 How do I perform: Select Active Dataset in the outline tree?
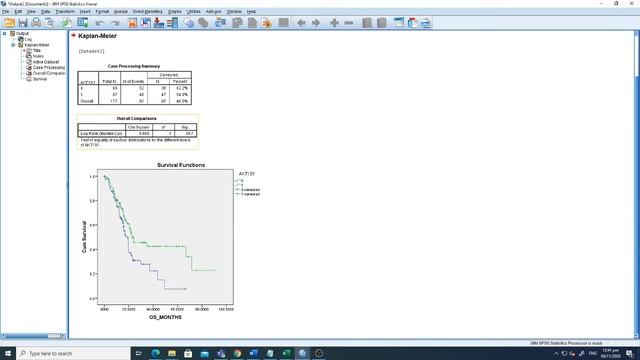[46, 62]
